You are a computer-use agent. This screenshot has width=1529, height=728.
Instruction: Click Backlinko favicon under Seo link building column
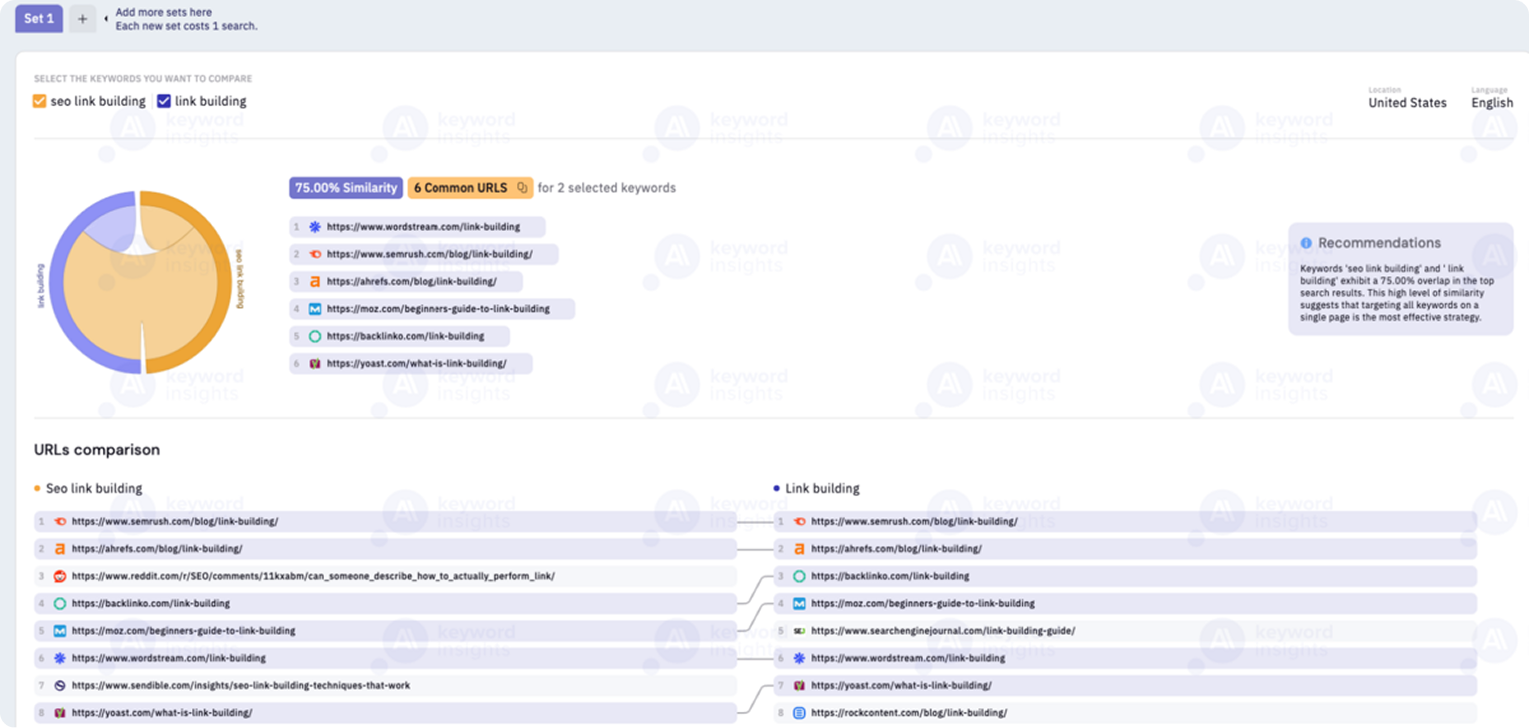(x=60, y=603)
